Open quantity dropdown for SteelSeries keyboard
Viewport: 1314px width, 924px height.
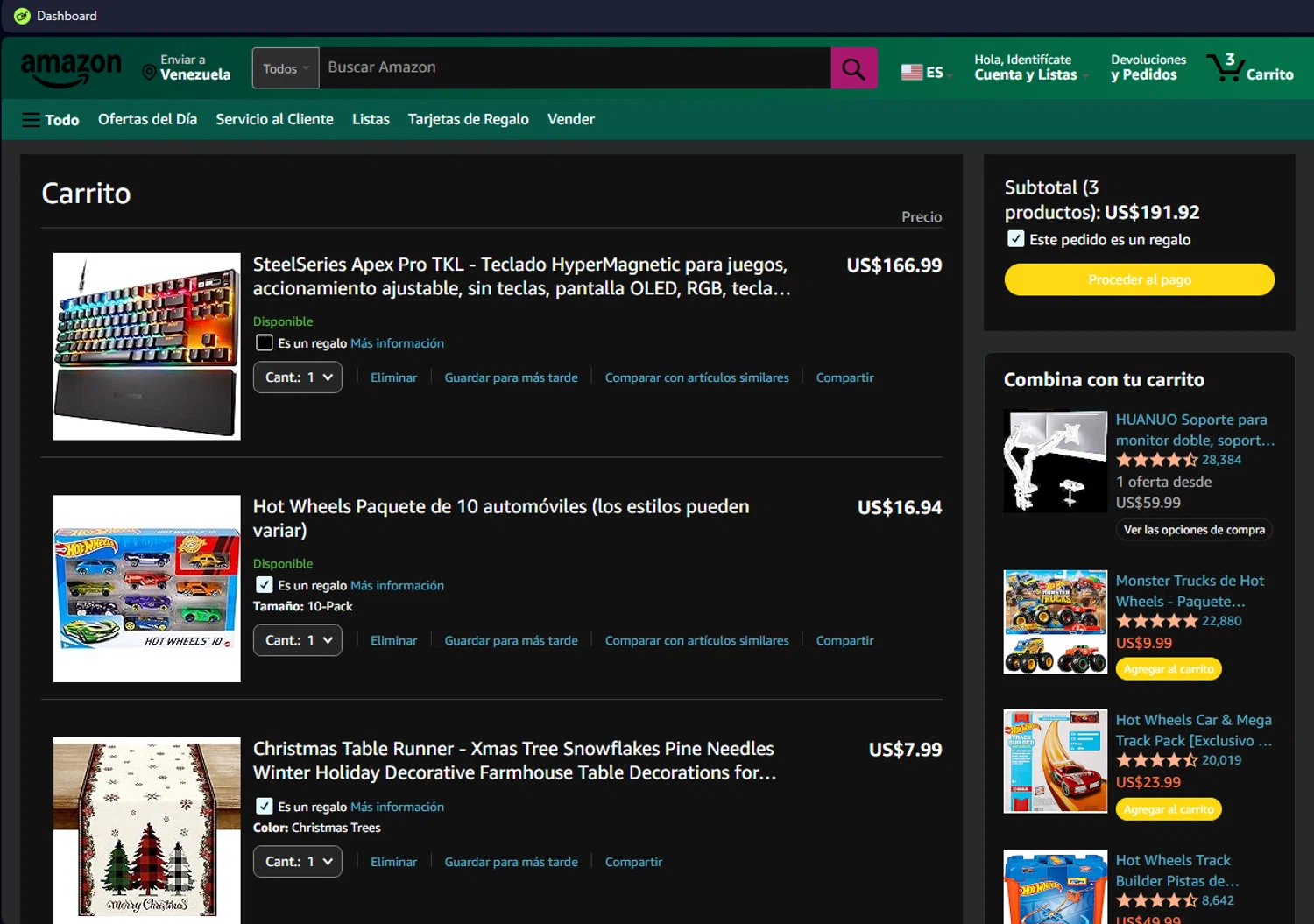click(298, 377)
